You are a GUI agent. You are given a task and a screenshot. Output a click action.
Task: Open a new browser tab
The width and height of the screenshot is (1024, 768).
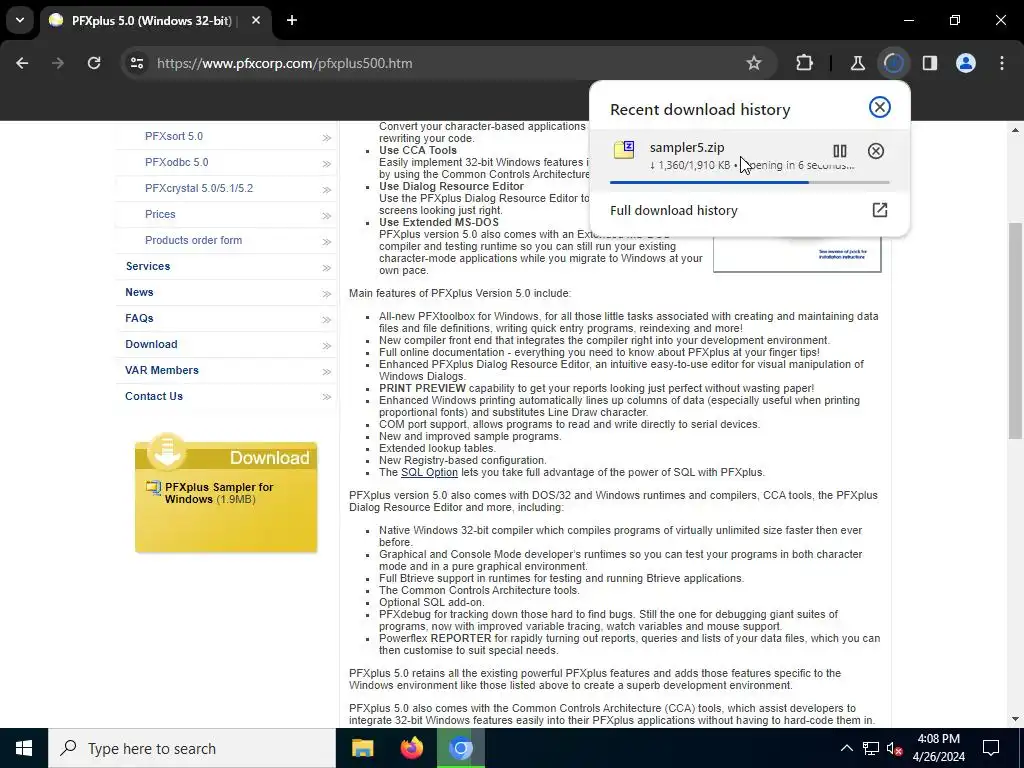(292, 20)
